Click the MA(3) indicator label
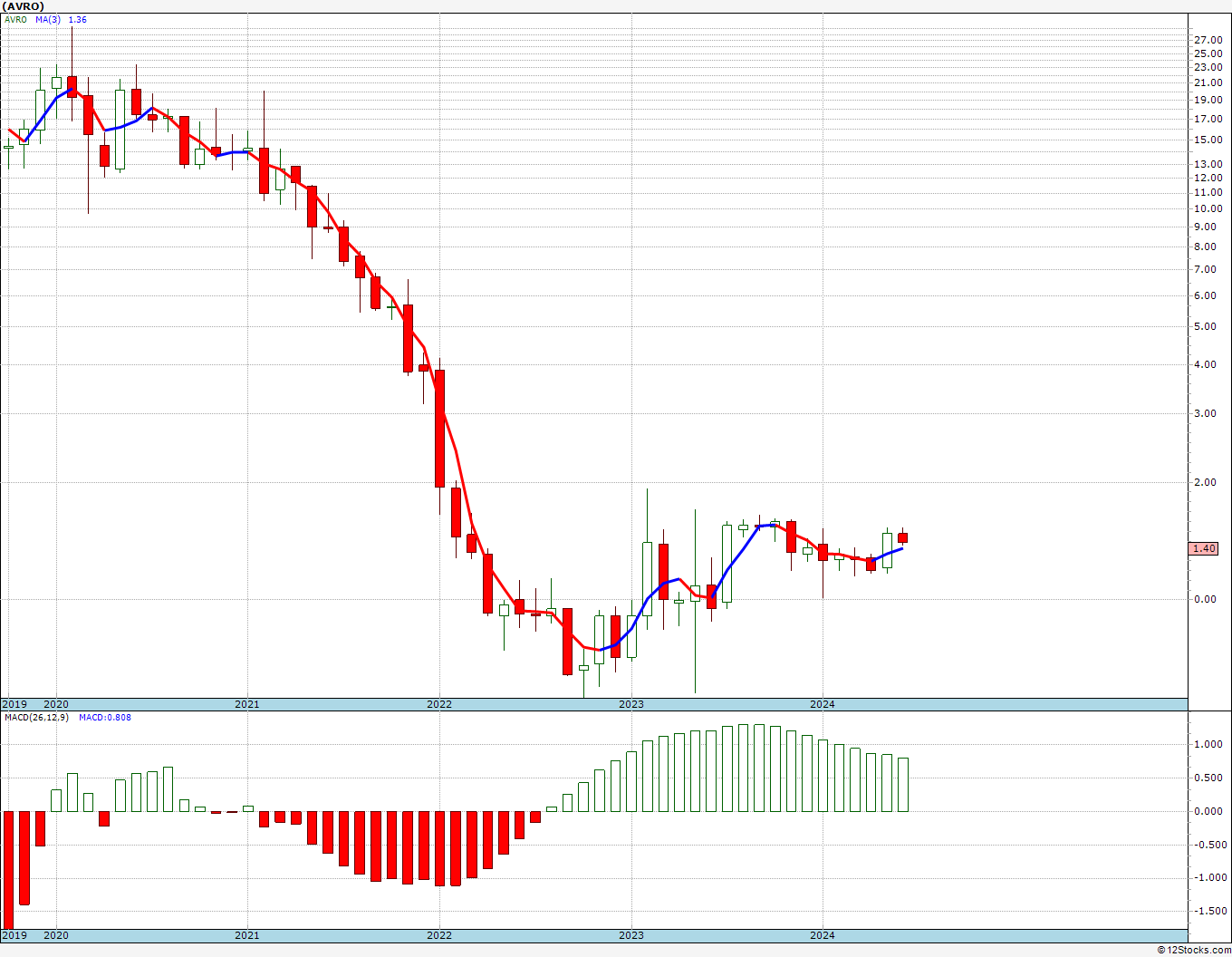Screen dimensions: 1232x957 pyautogui.click(x=48, y=19)
